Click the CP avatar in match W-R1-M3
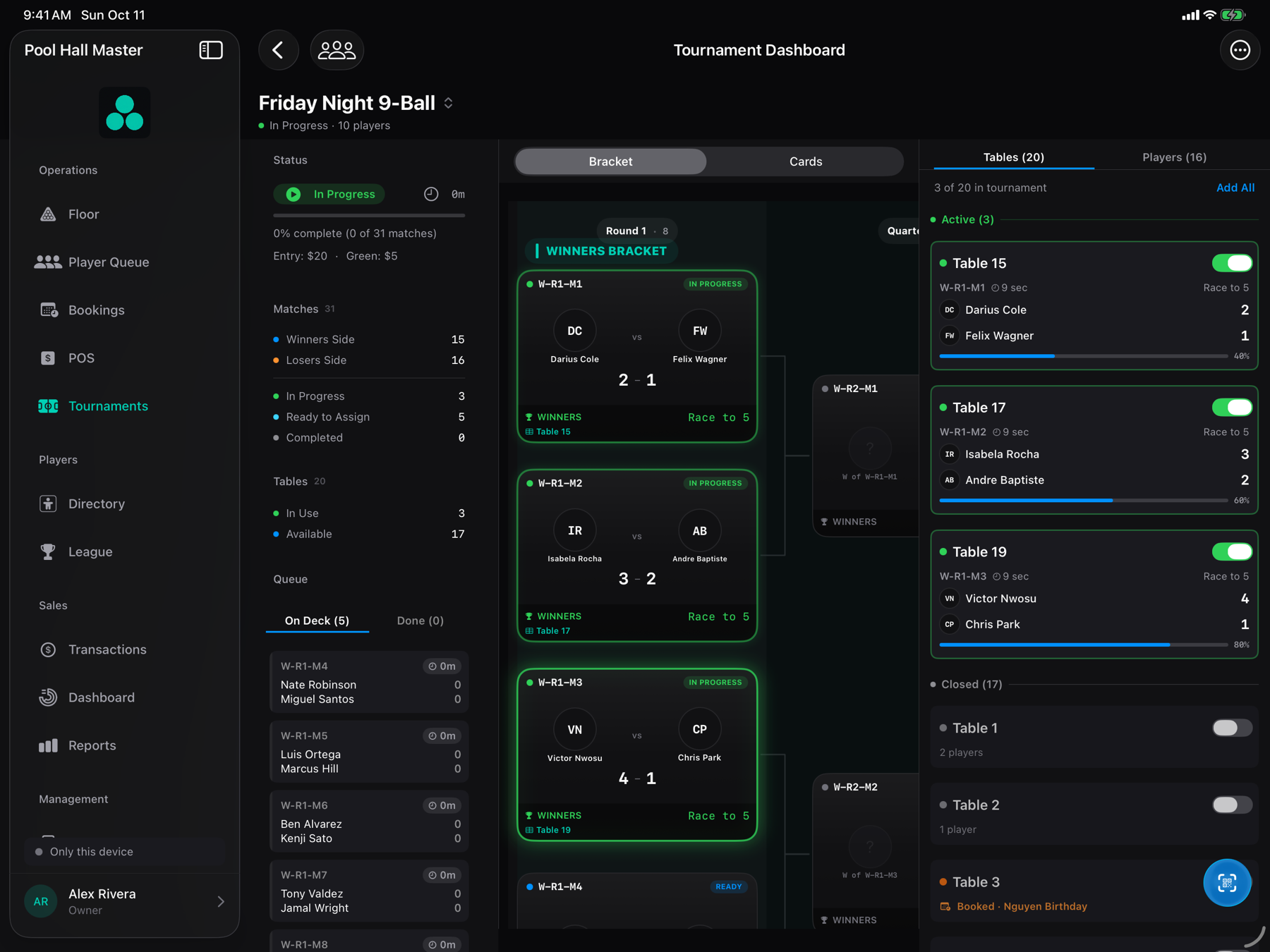1270x952 pixels. tap(700, 729)
